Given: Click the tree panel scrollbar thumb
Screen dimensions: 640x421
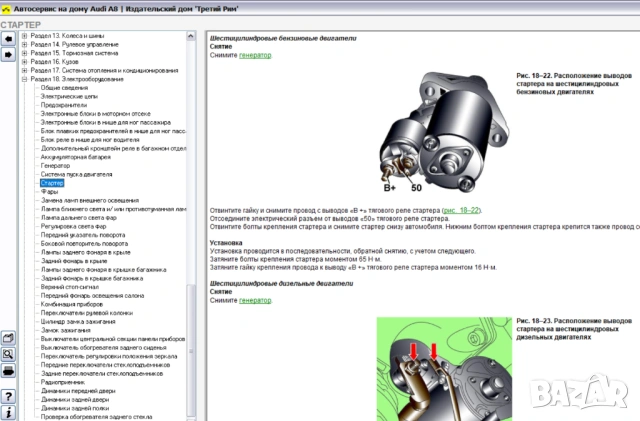Looking at the screenshot, I should 191,350.
